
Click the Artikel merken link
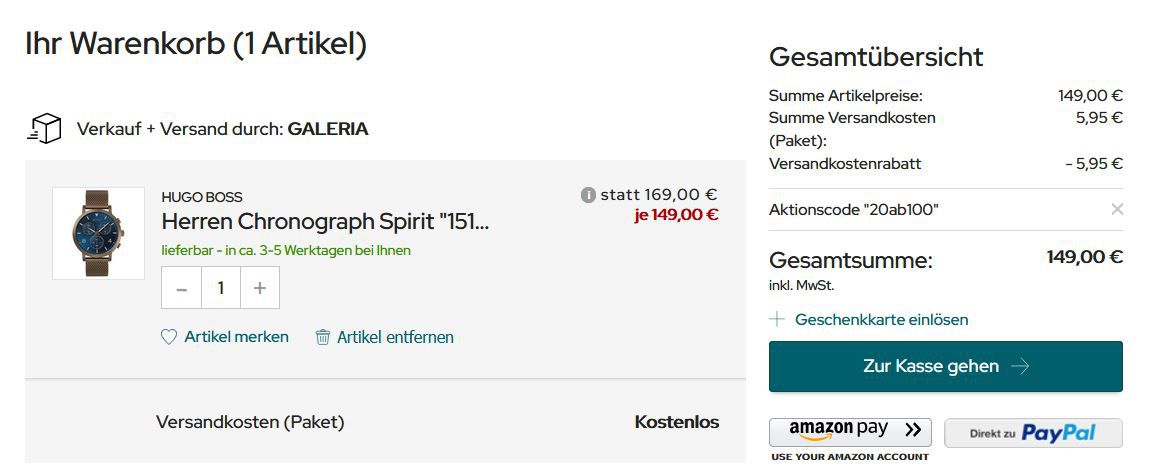click(x=236, y=337)
